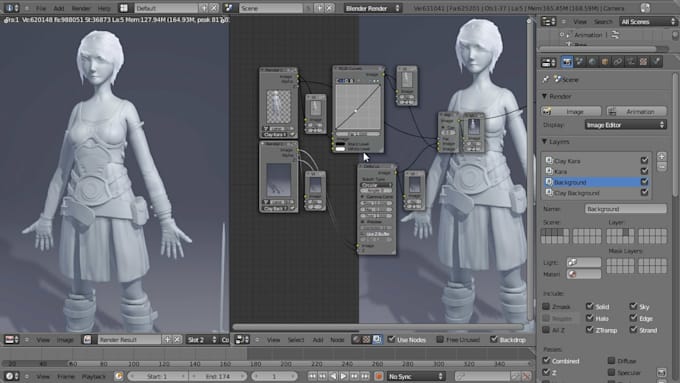The width and height of the screenshot is (680, 383).
Task: Add a render layer with plus button
Action: coord(661,157)
